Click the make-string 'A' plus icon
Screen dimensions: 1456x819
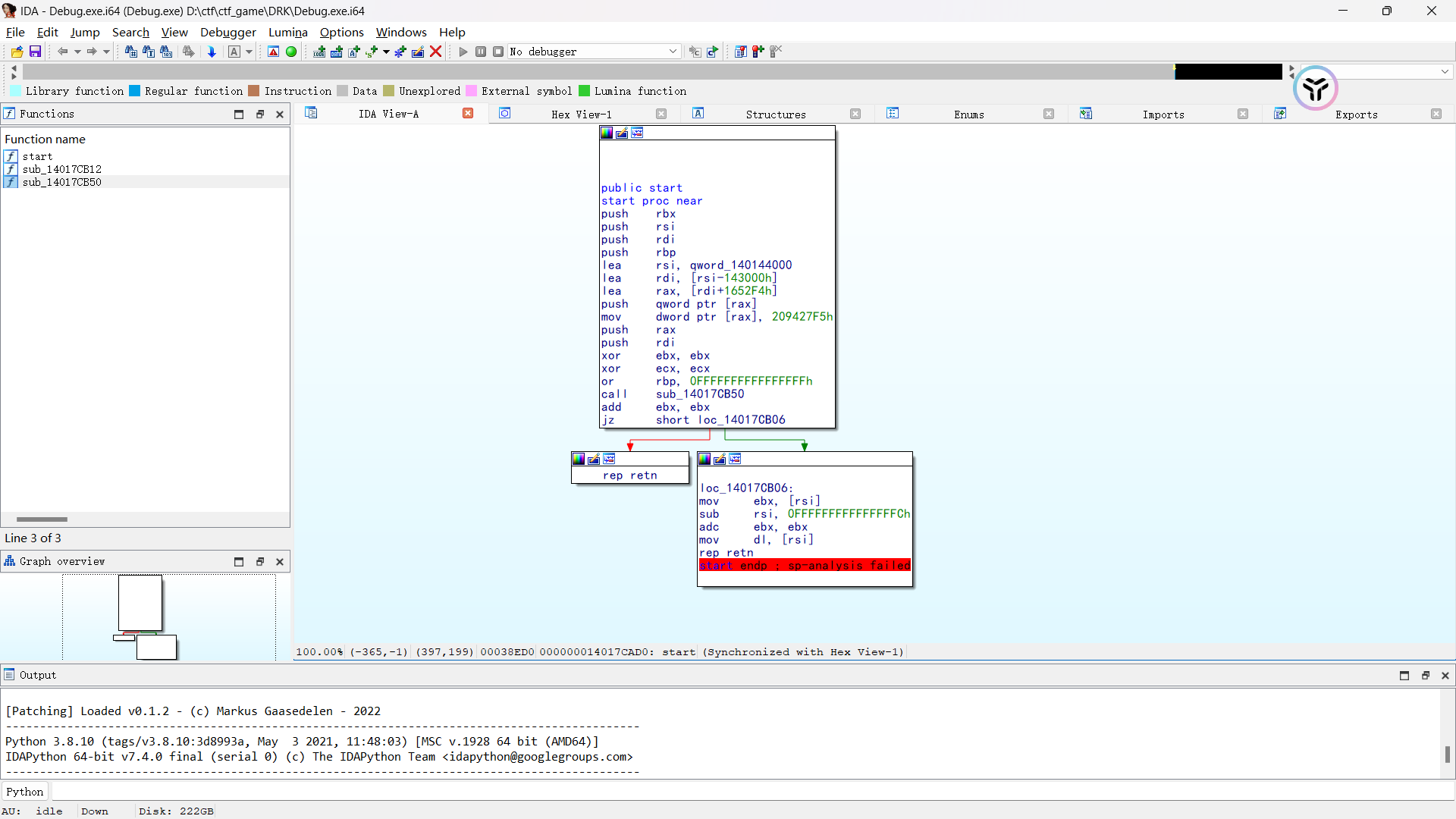tap(354, 52)
